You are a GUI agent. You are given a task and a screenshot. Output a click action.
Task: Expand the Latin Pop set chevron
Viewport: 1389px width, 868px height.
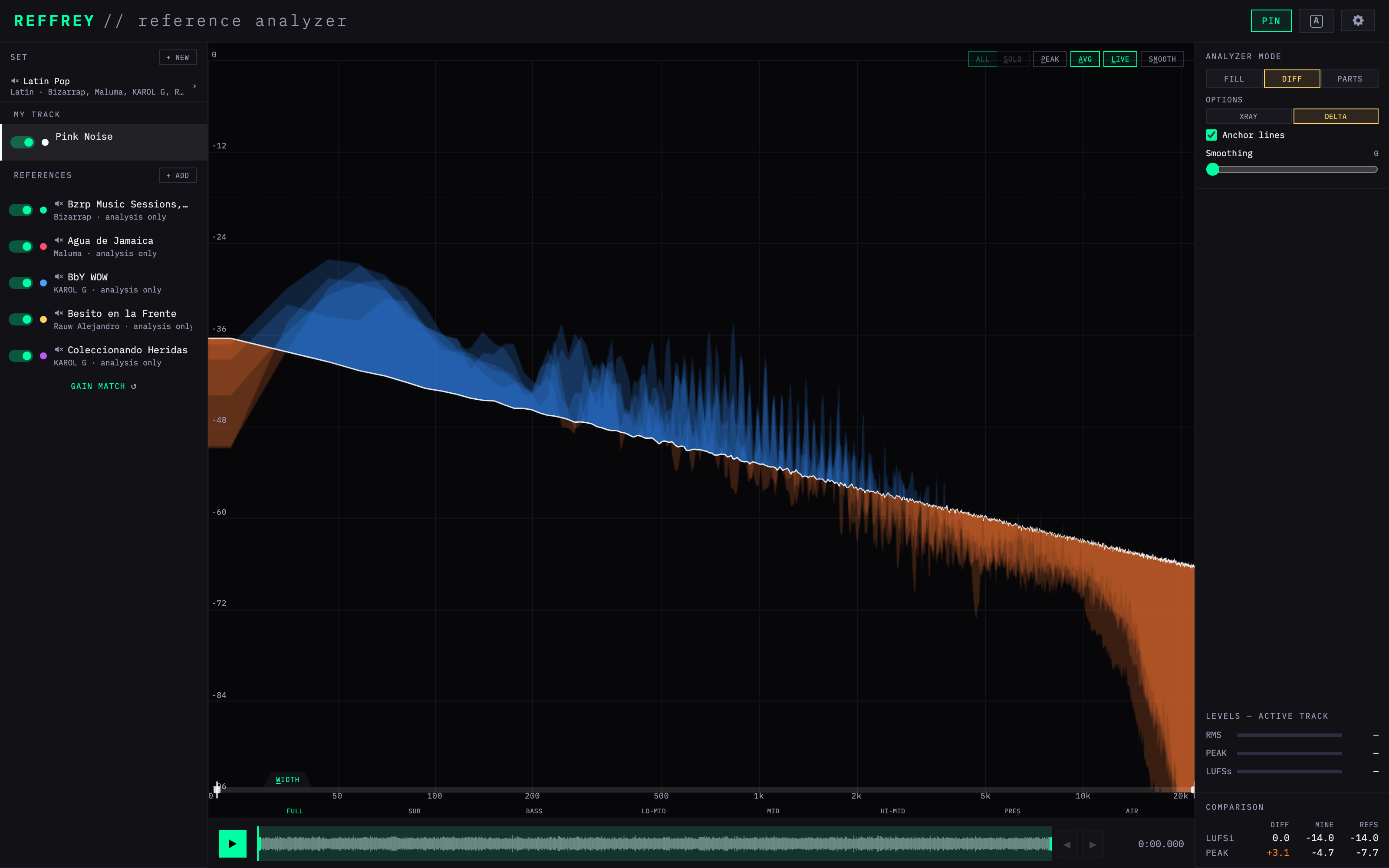coord(194,86)
